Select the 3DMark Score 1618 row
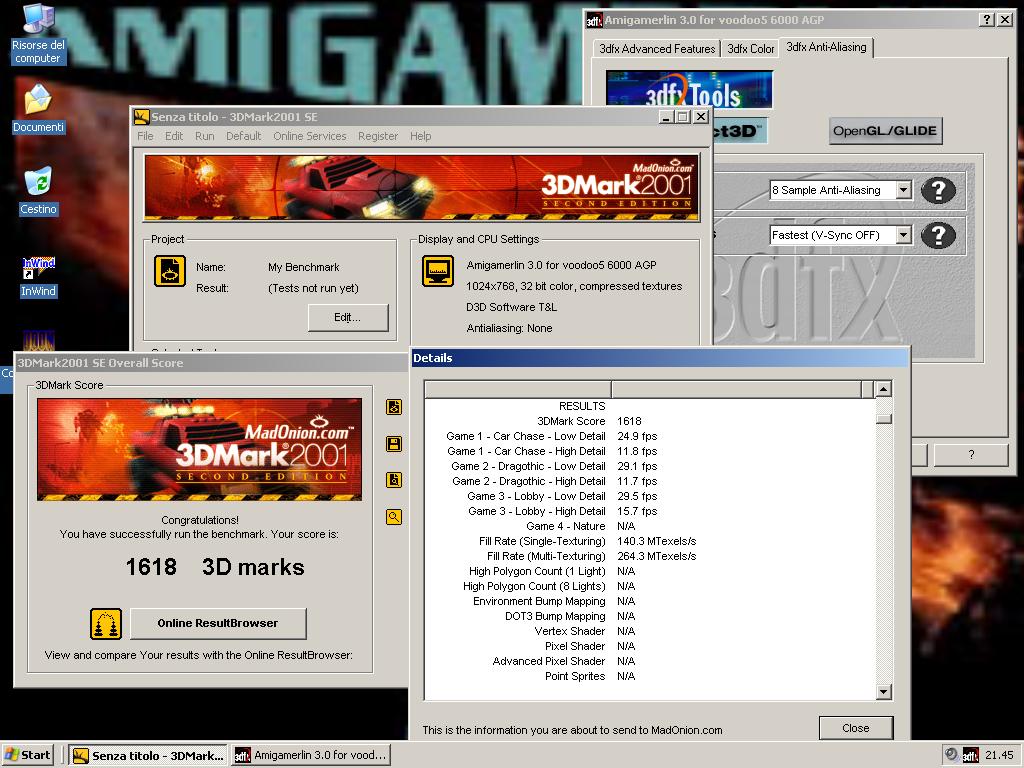This screenshot has width=1024, height=768. click(650, 421)
